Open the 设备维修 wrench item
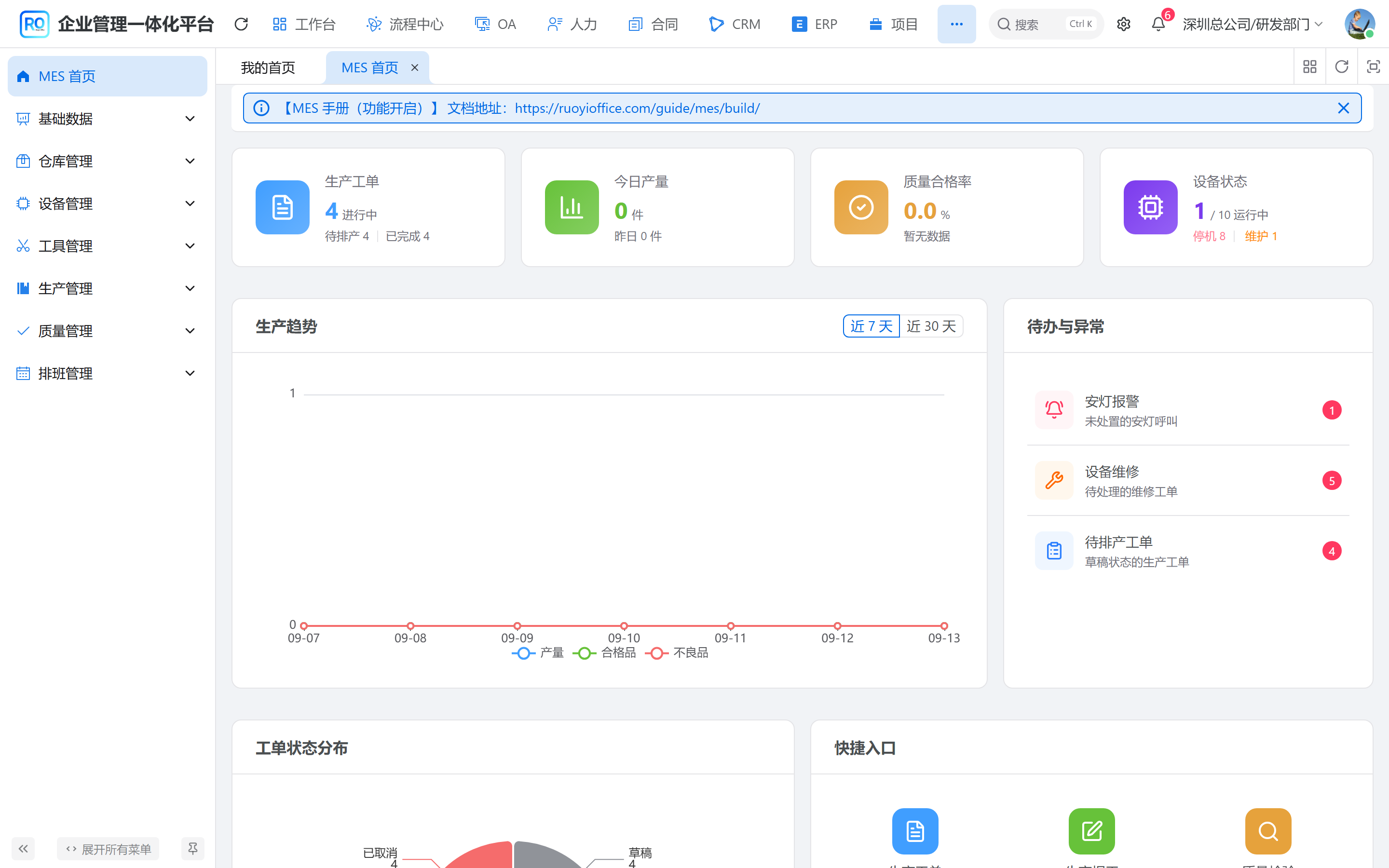 pos(1187,480)
